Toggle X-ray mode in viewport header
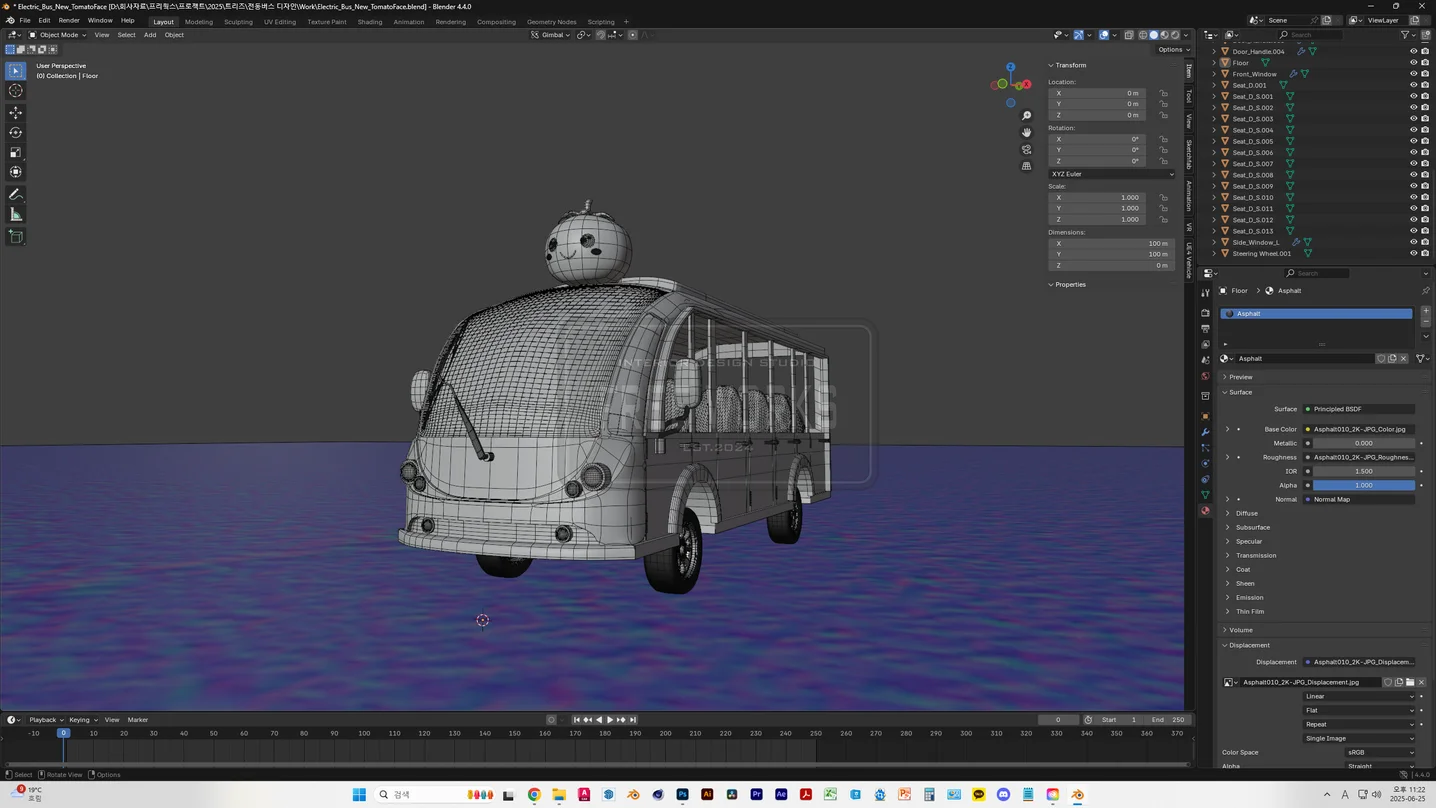This screenshot has width=1436, height=808. click(1128, 35)
